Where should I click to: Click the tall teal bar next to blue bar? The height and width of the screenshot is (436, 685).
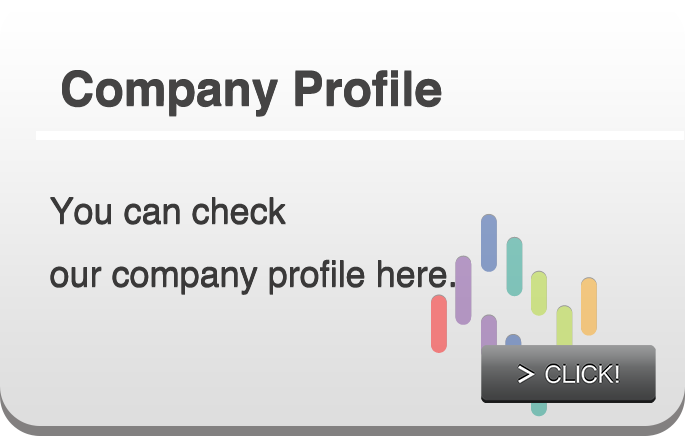tap(514, 266)
